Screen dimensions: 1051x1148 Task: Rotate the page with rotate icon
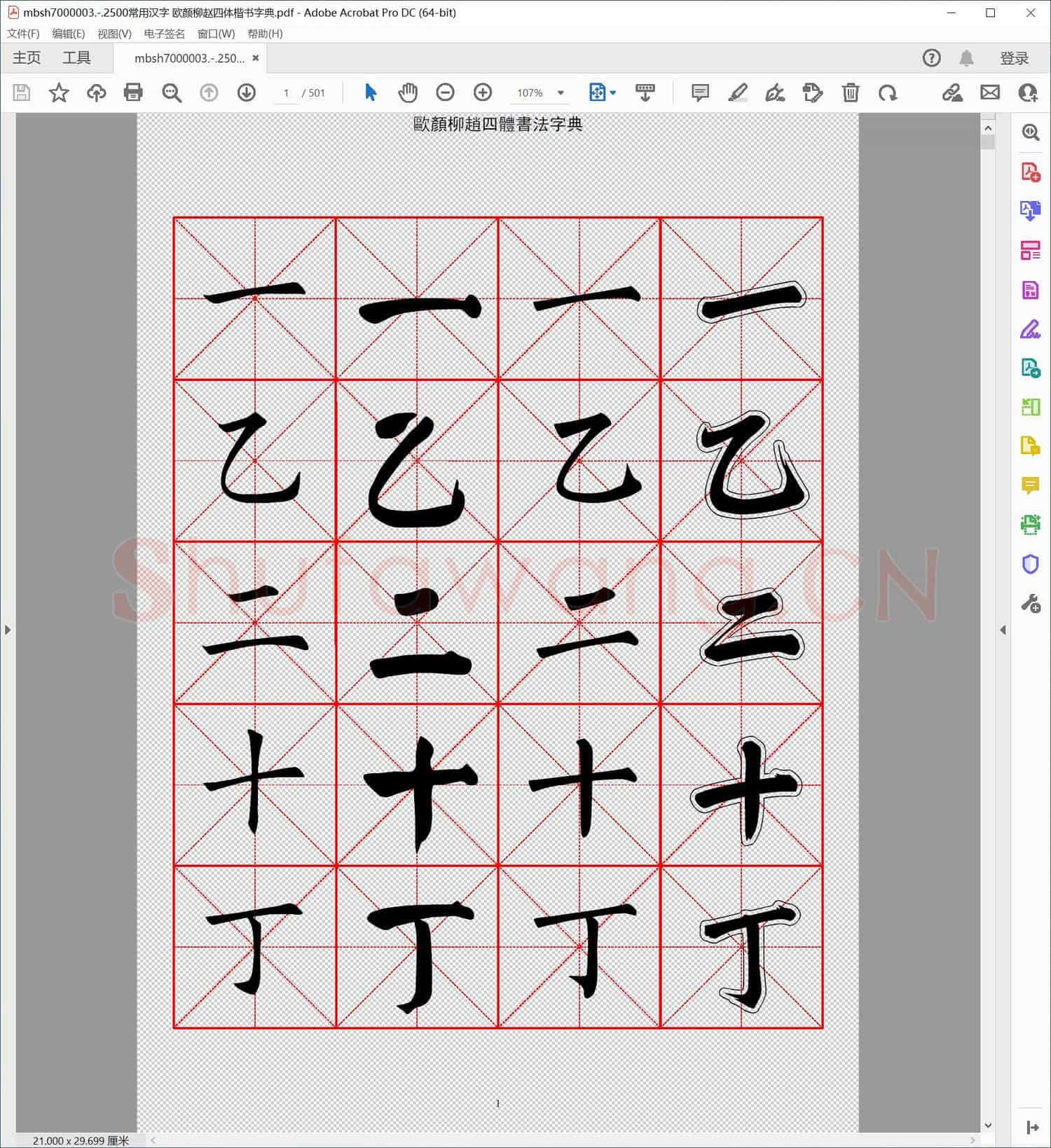[888, 92]
